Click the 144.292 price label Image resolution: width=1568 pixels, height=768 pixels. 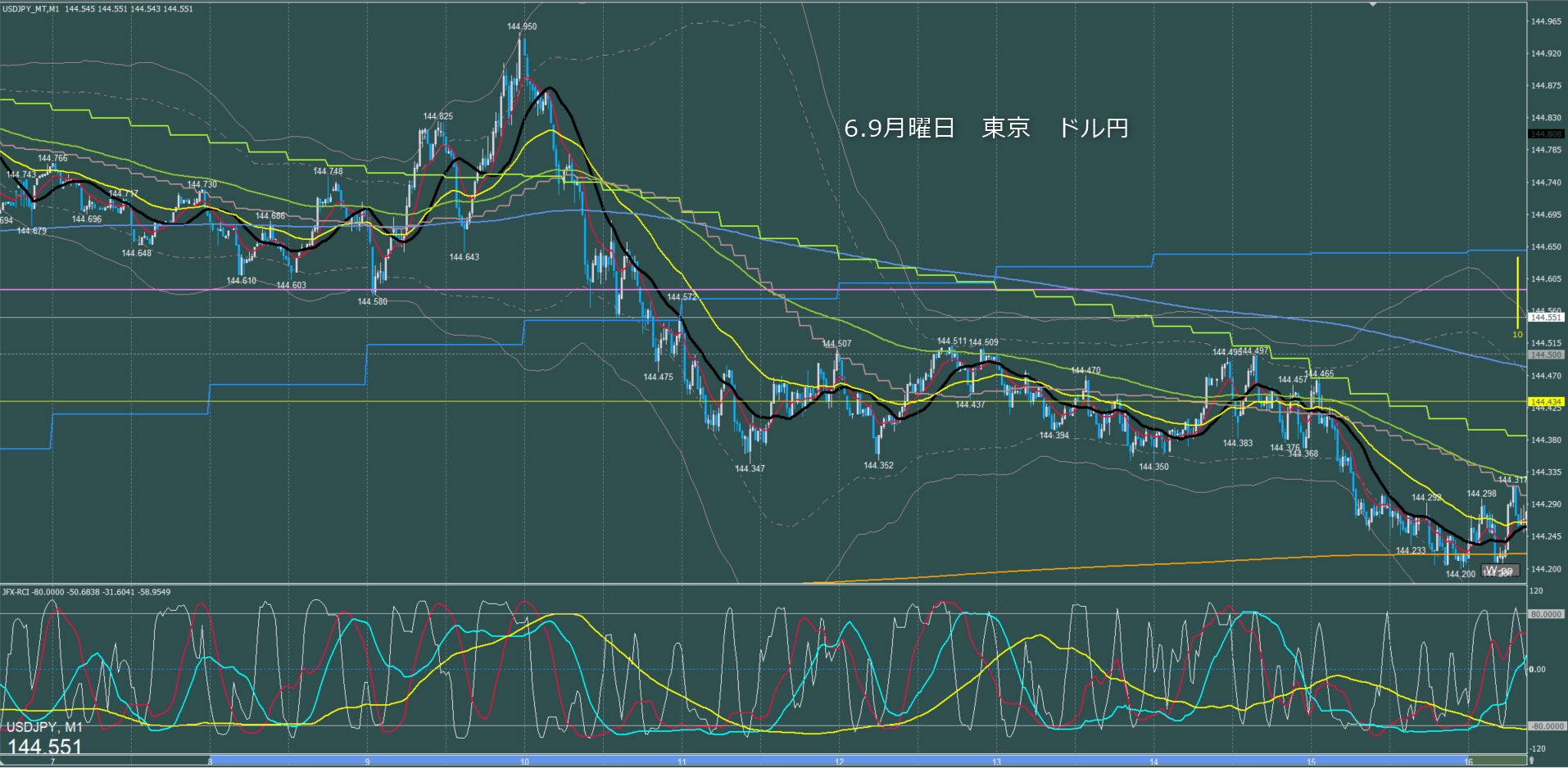point(1426,497)
